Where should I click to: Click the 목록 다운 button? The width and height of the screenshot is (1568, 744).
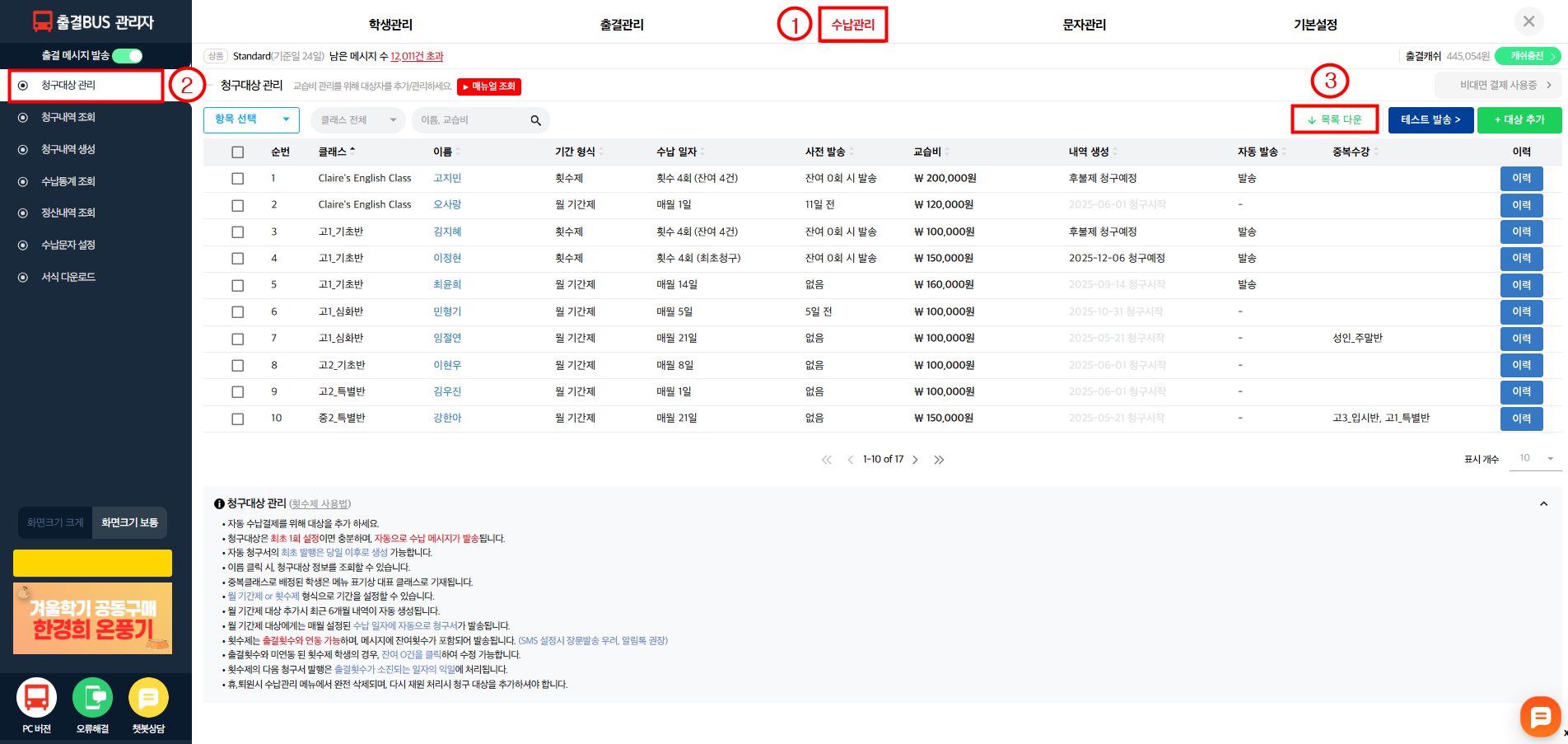(1334, 119)
